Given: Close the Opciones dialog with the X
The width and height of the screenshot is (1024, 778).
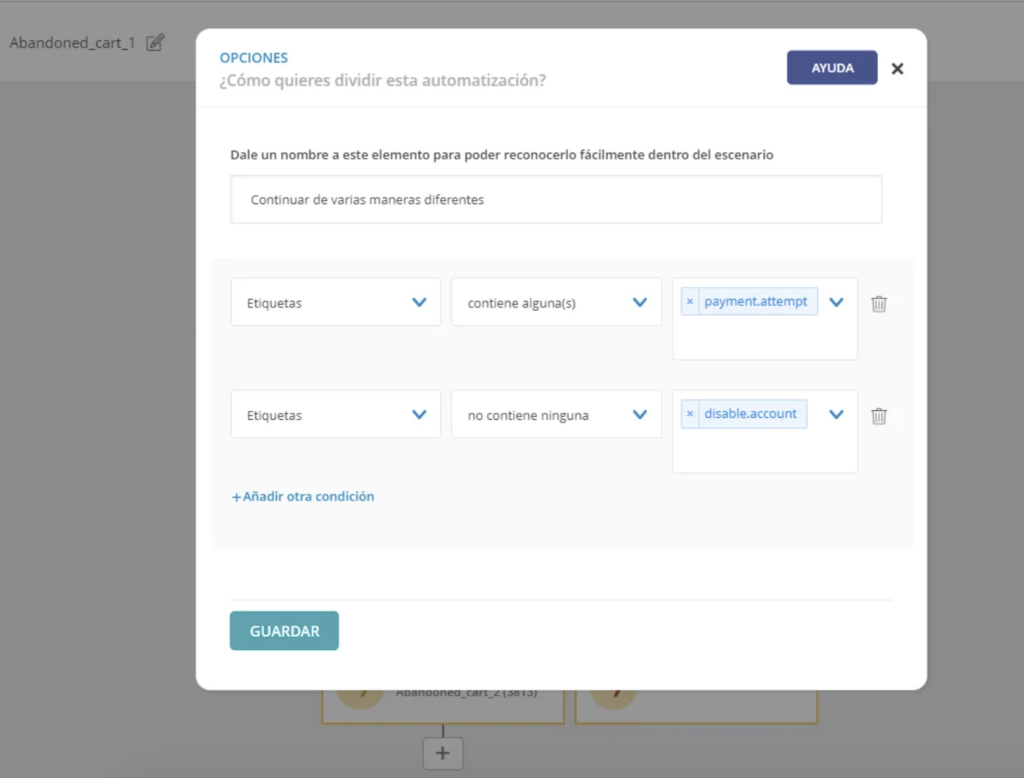Looking at the screenshot, I should [897, 69].
